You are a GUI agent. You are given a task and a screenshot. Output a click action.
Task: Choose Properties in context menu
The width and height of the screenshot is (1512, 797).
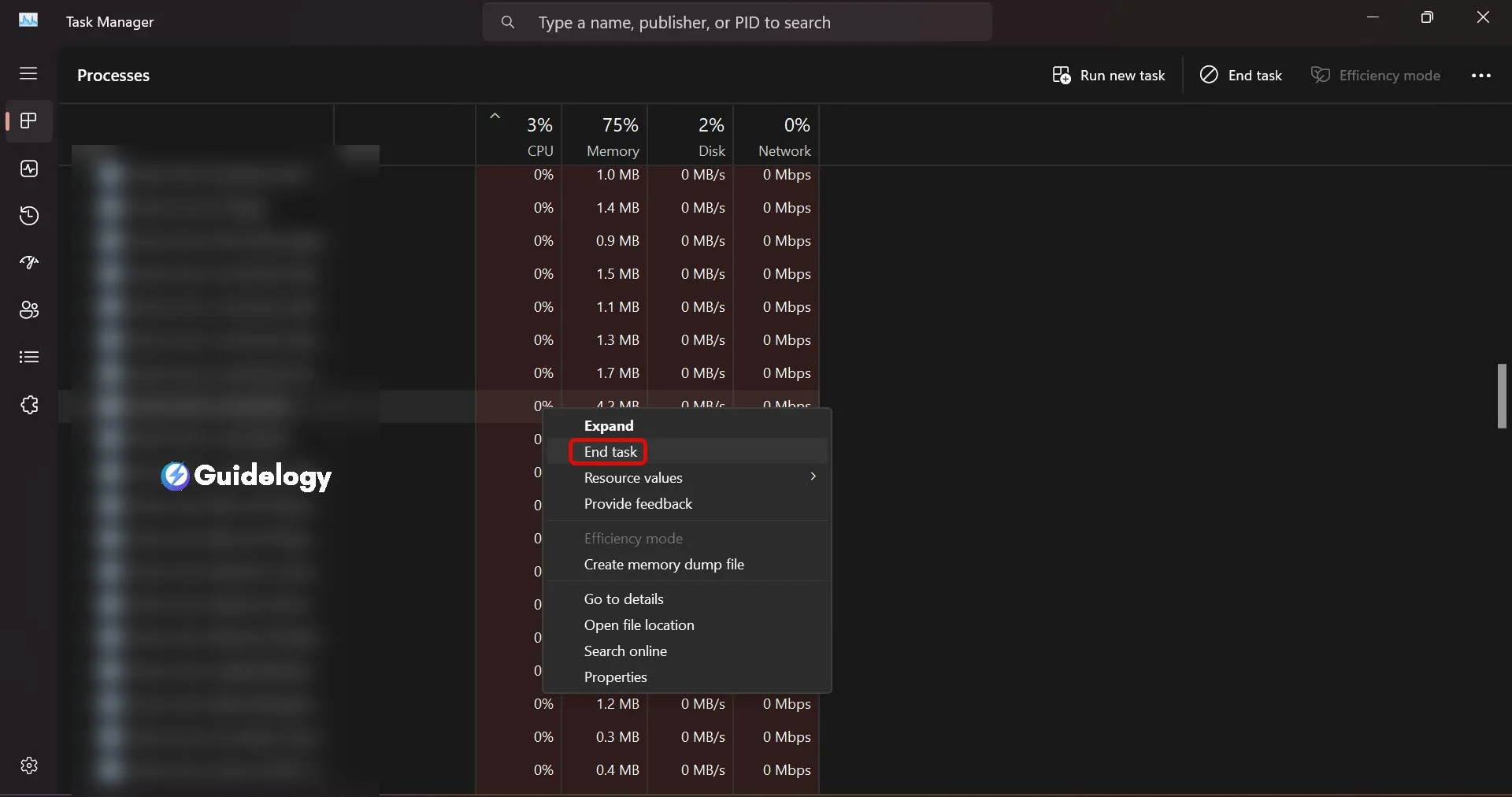click(x=687, y=677)
